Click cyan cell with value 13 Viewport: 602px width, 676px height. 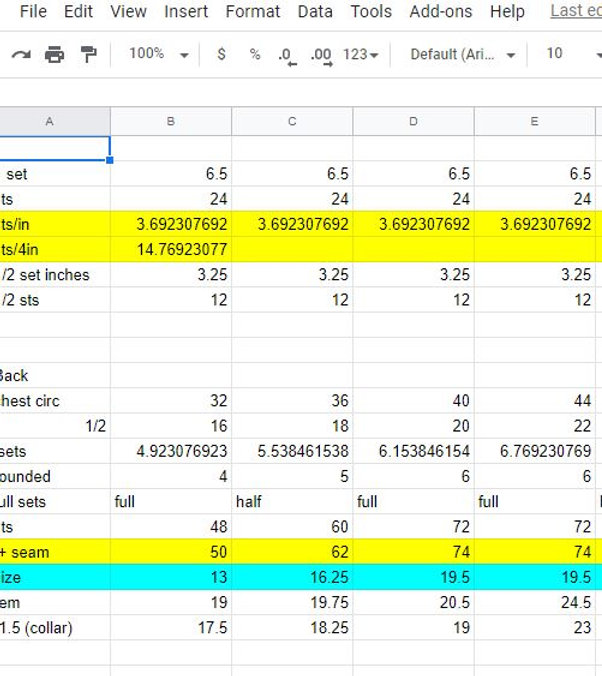(171, 577)
